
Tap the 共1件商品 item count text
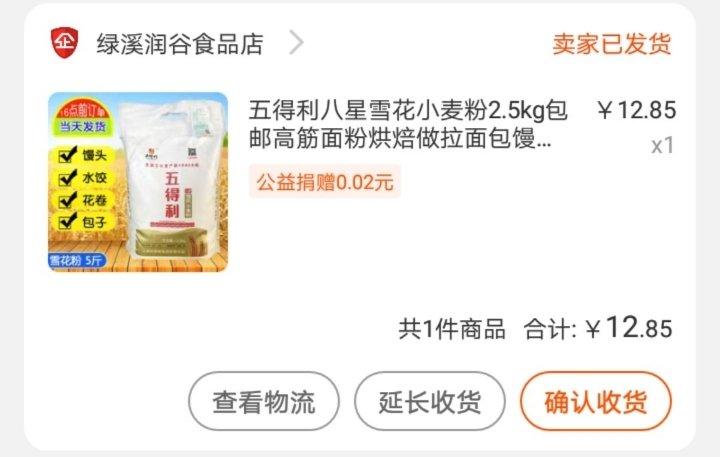point(452,329)
